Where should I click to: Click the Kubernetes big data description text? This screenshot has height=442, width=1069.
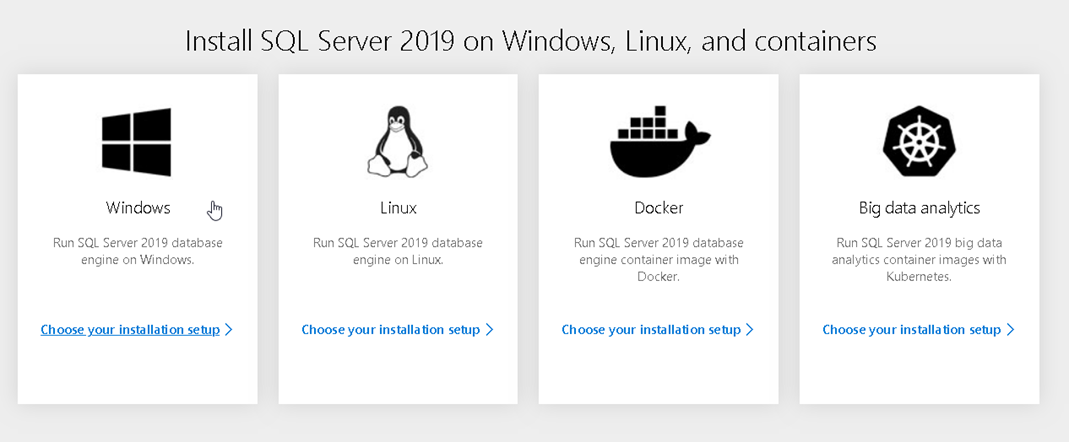pyautogui.click(x=919, y=260)
